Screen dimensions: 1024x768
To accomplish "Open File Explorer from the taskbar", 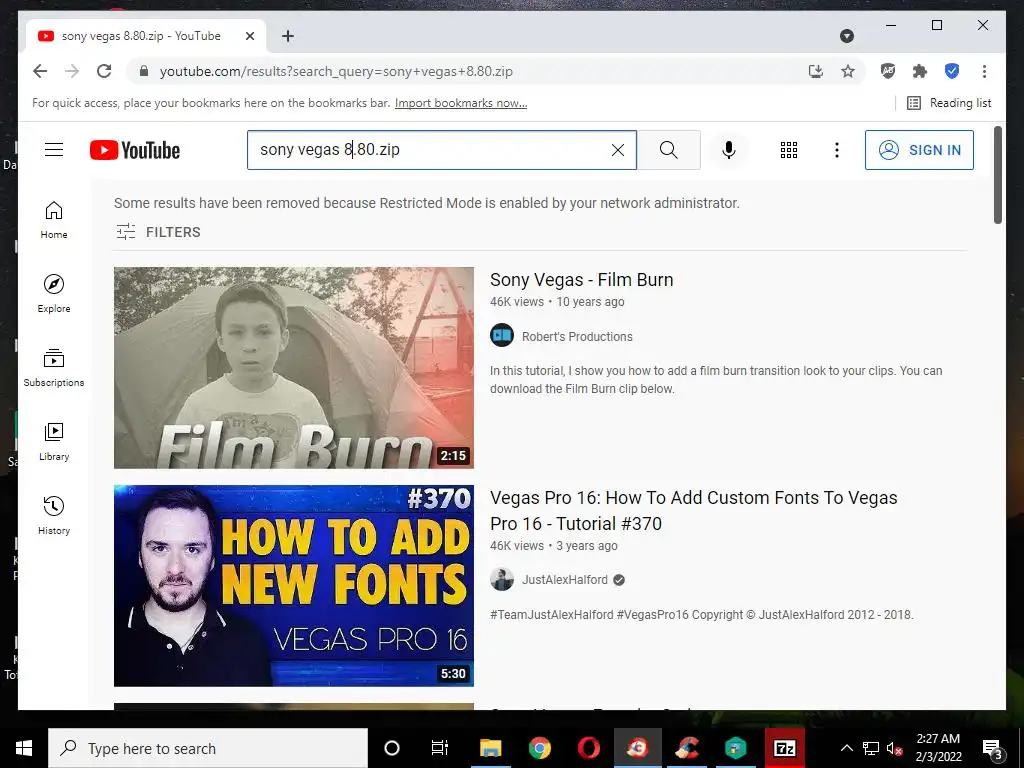I will click(490, 748).
